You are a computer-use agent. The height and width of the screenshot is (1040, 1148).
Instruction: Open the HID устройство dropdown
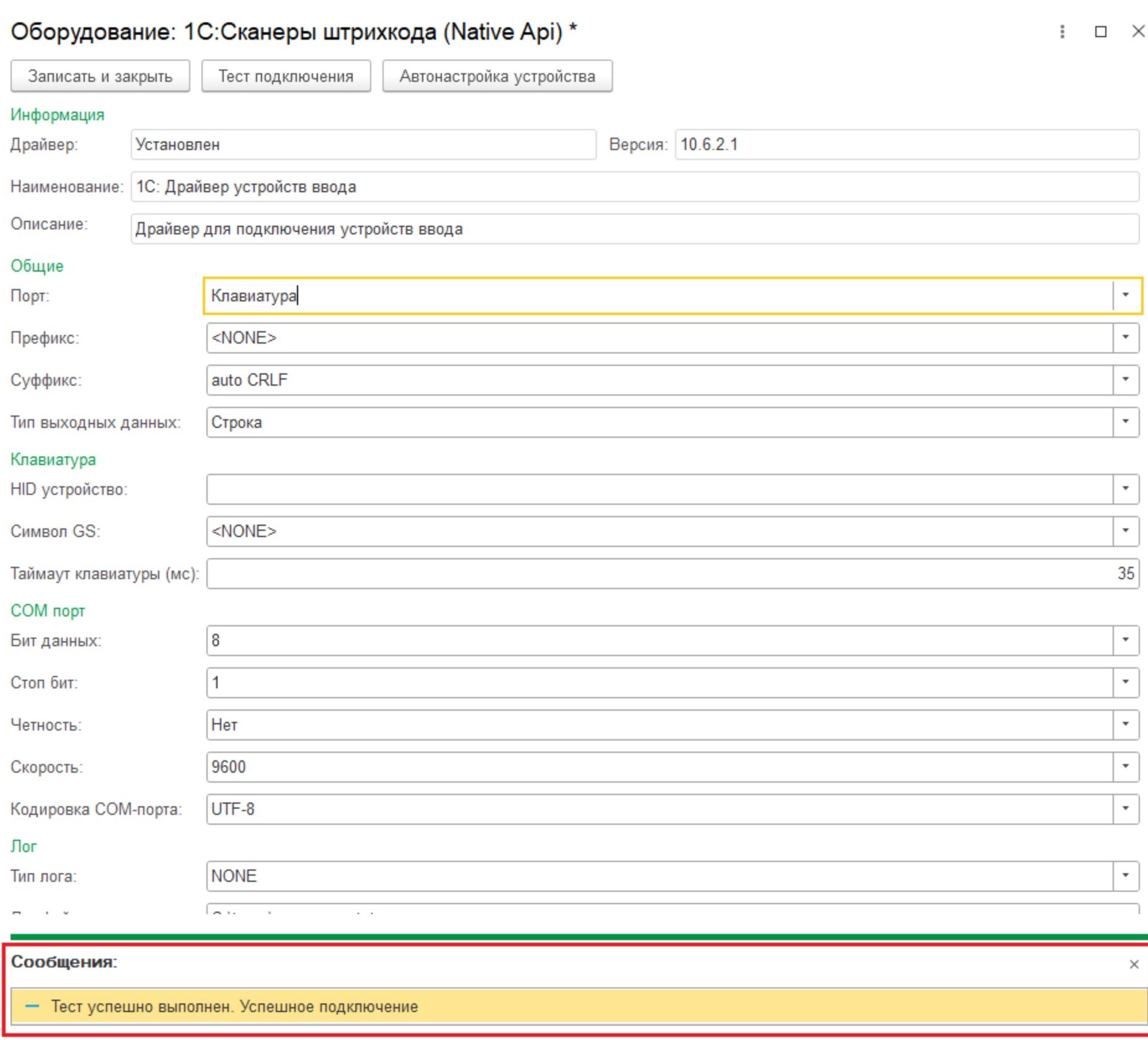[1126, 489]
